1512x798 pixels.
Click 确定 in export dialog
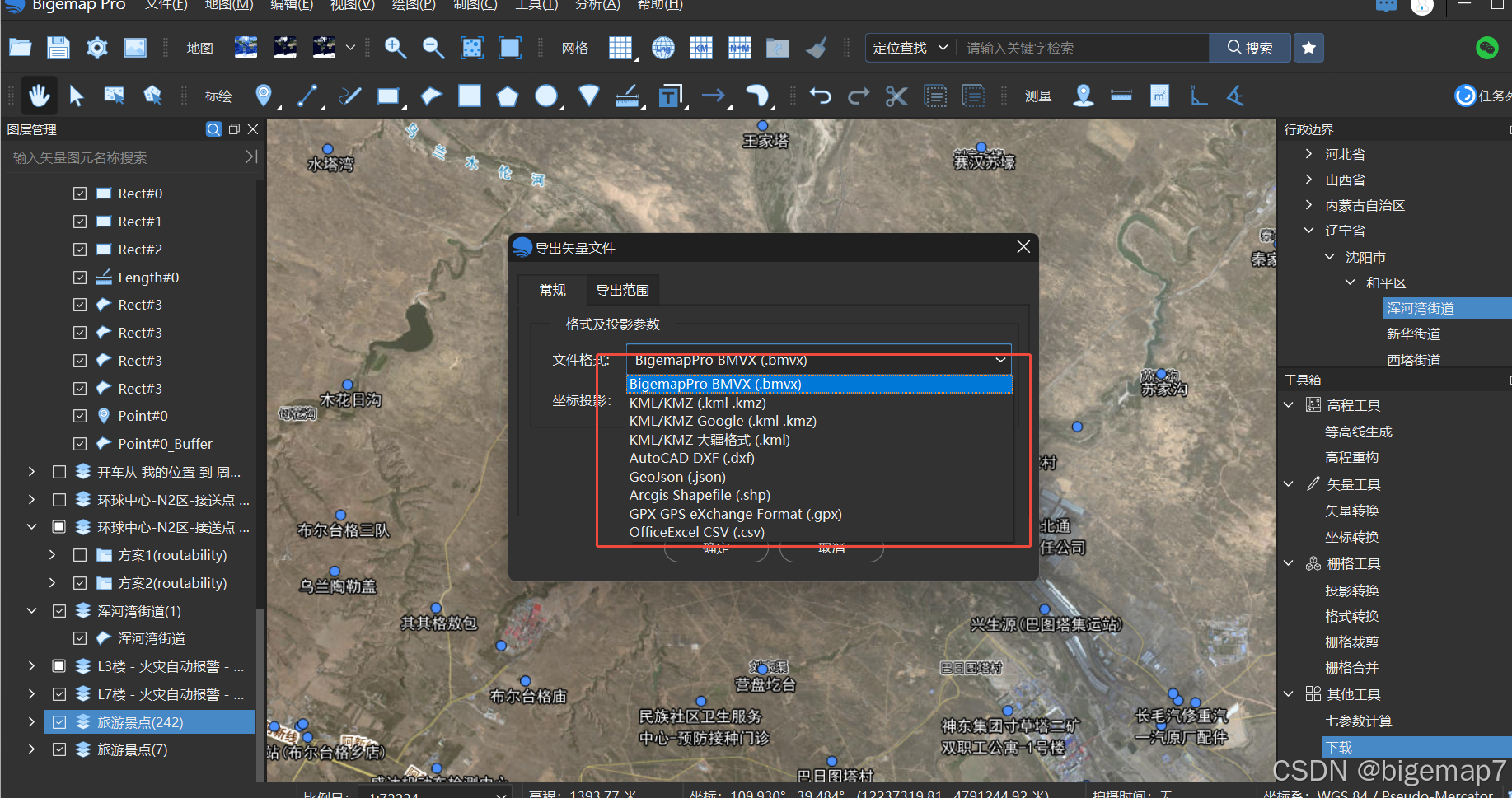(x=716, y=549)
